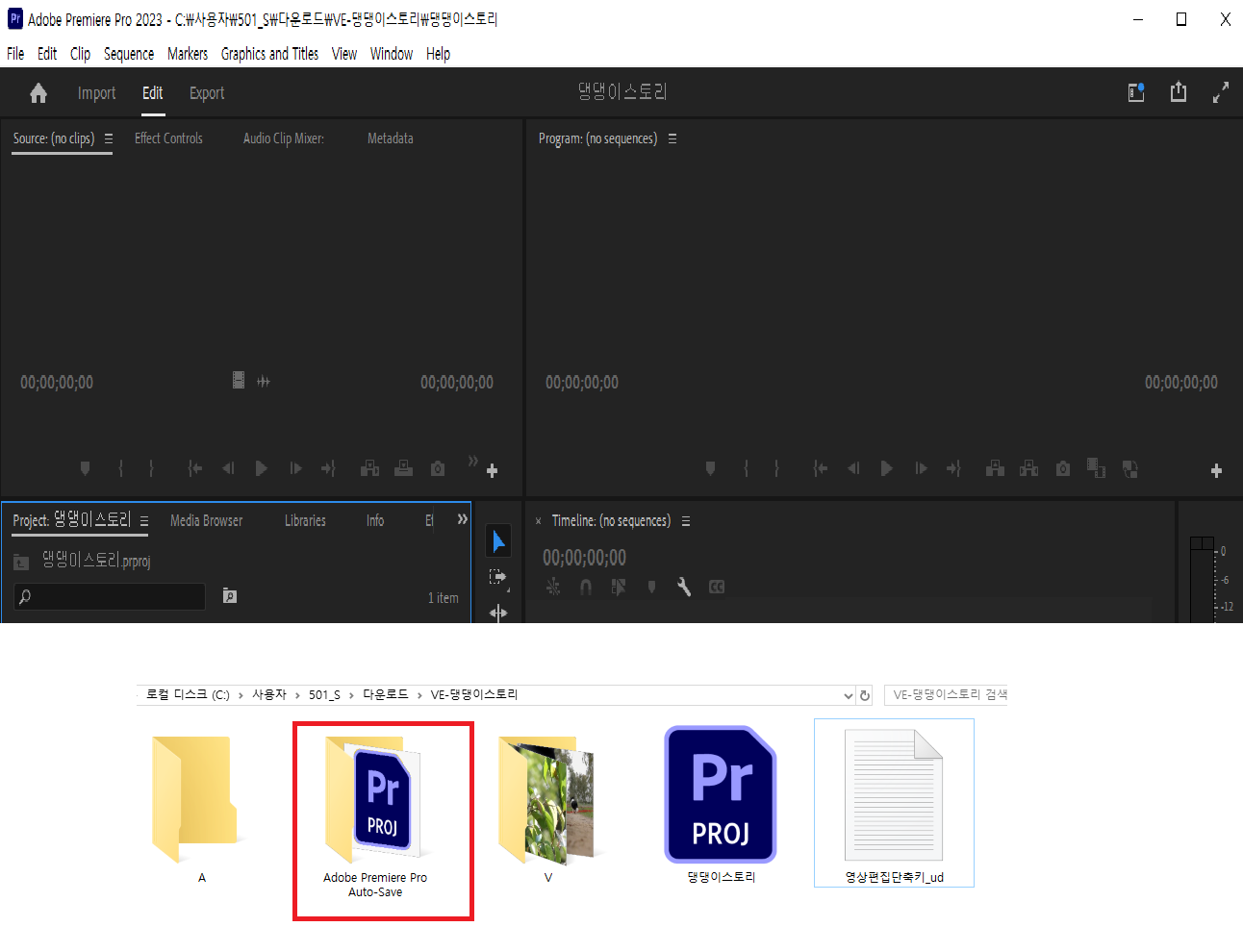Toggle full screen video output icon
This screenshot has width=1243, height=952.
click(x=1221, y=92)
